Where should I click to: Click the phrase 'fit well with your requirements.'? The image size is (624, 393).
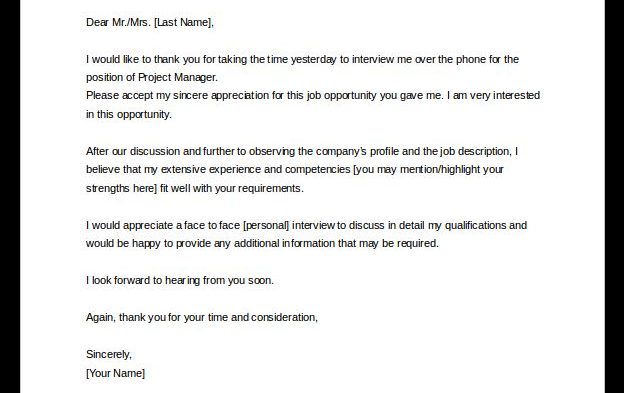pos(232,188)
